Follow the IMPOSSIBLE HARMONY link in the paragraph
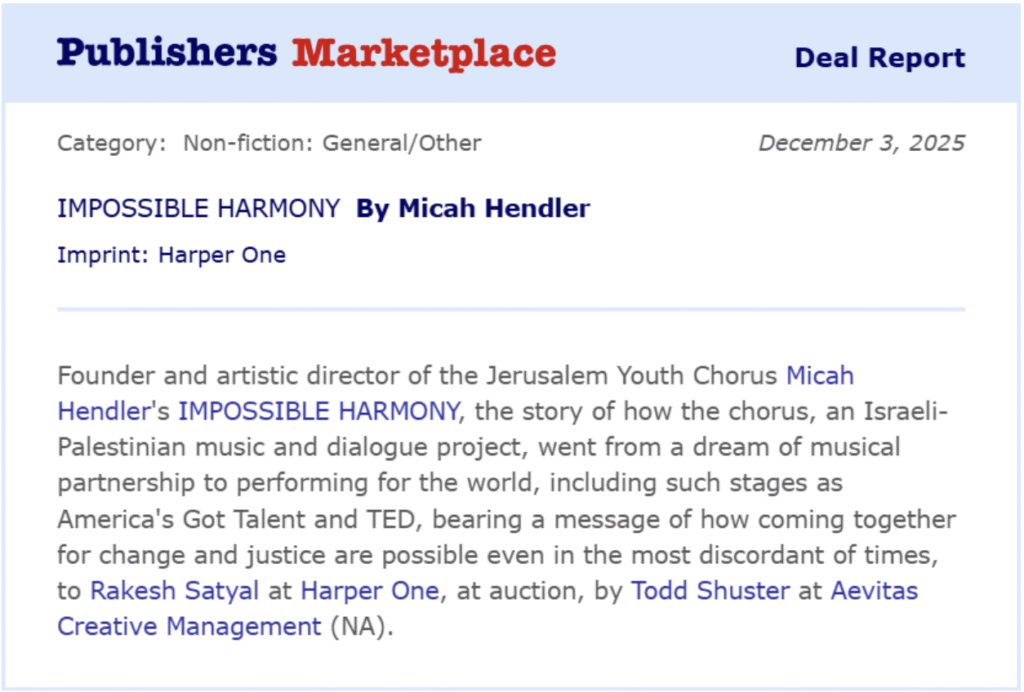This screenshot has height=692, width=1024. [319, 410]
